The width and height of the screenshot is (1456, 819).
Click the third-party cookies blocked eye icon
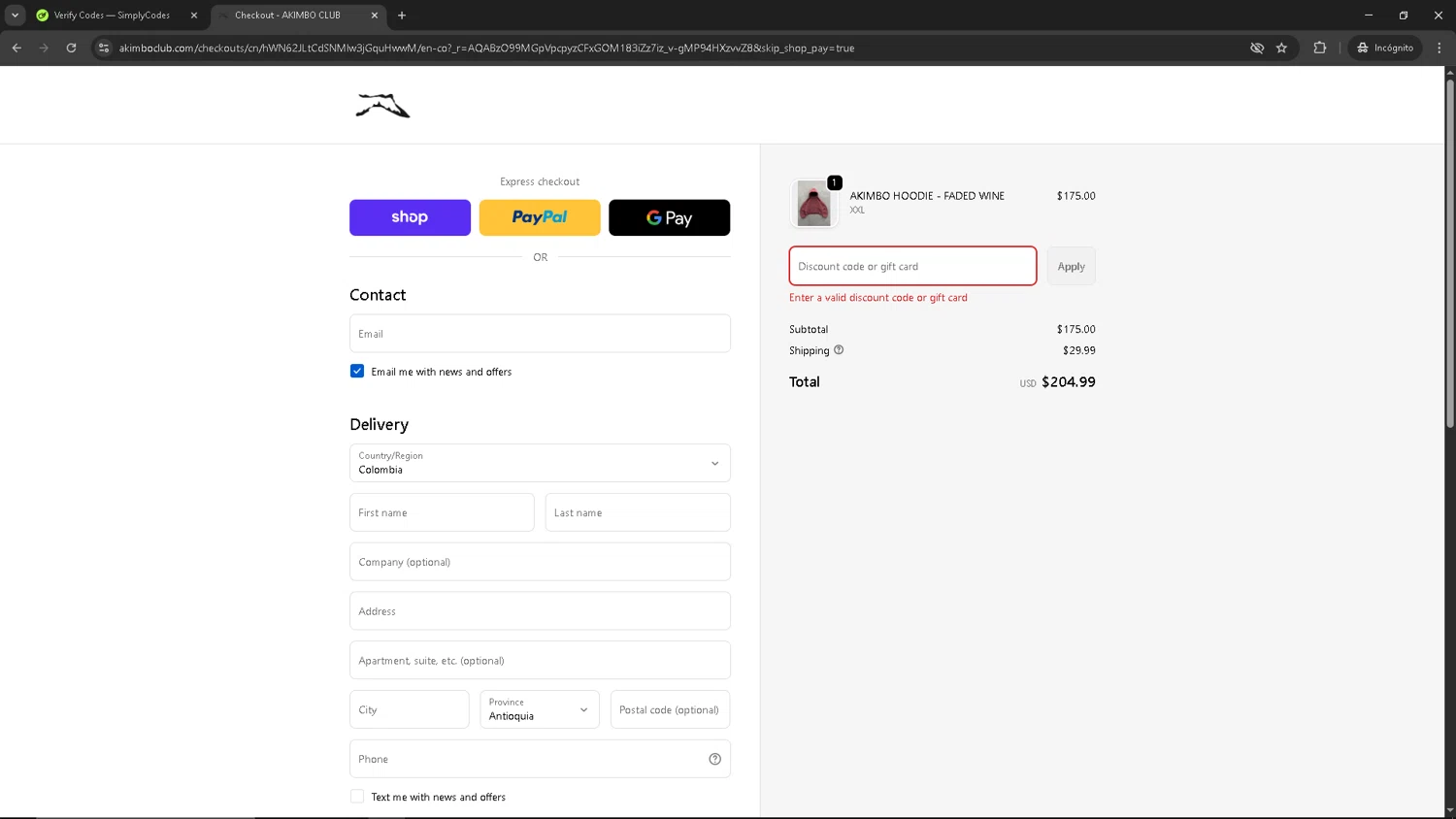coord(1257,48)
